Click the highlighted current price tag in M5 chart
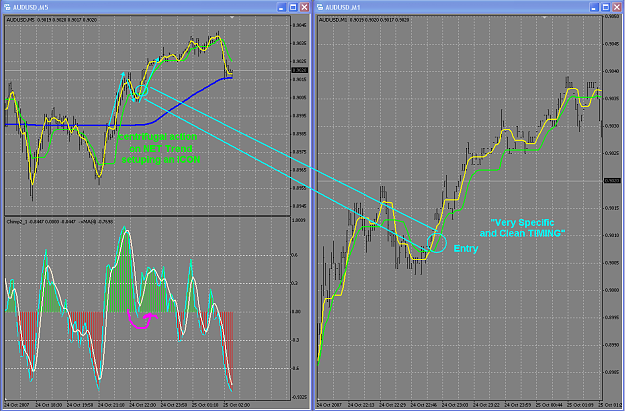Image resolution: width=625 pixels, height=411 pixels. (300, 70)
